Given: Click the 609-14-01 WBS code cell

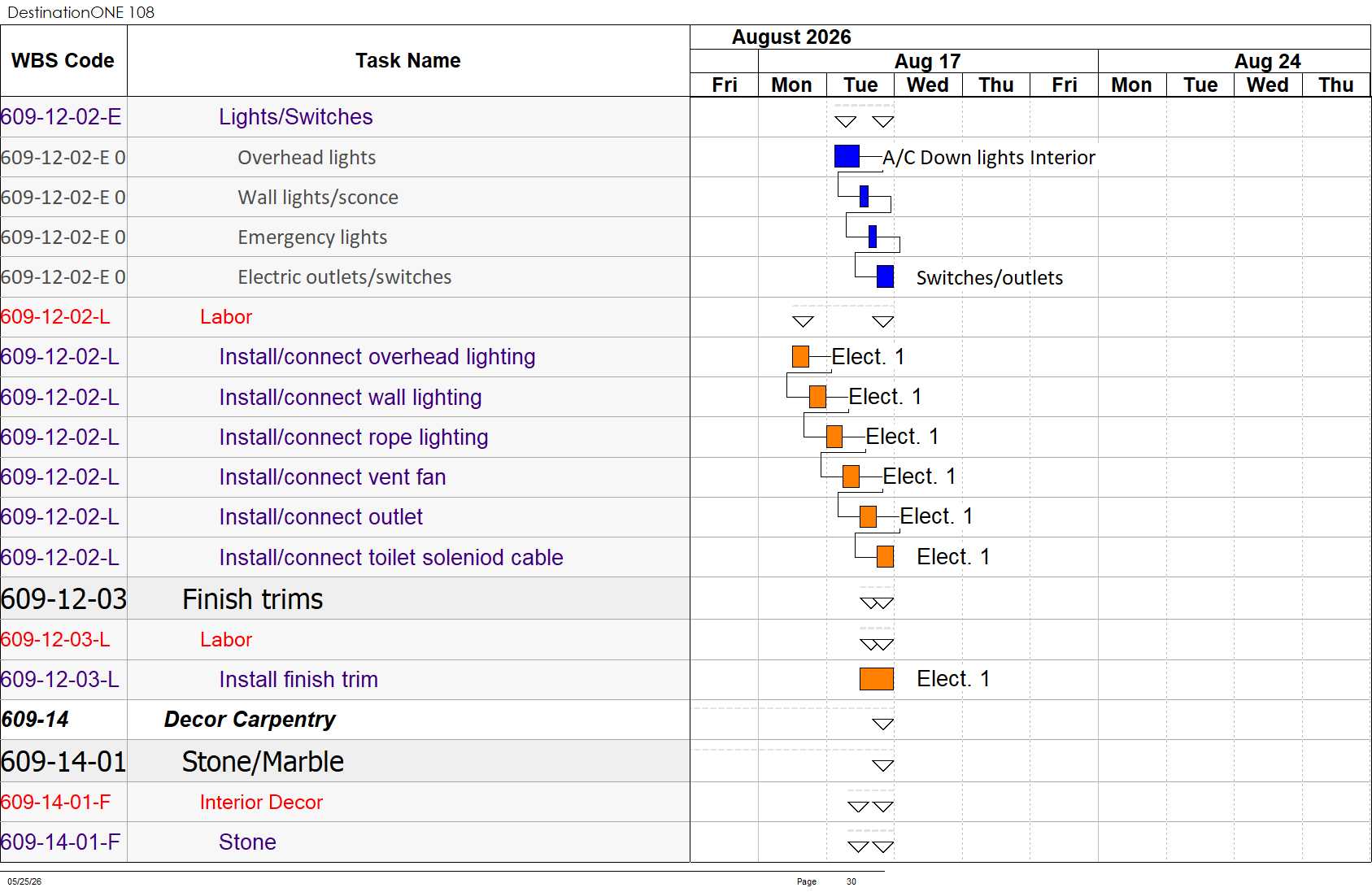Looking at the screenshot, I should (x=64, y=762).
